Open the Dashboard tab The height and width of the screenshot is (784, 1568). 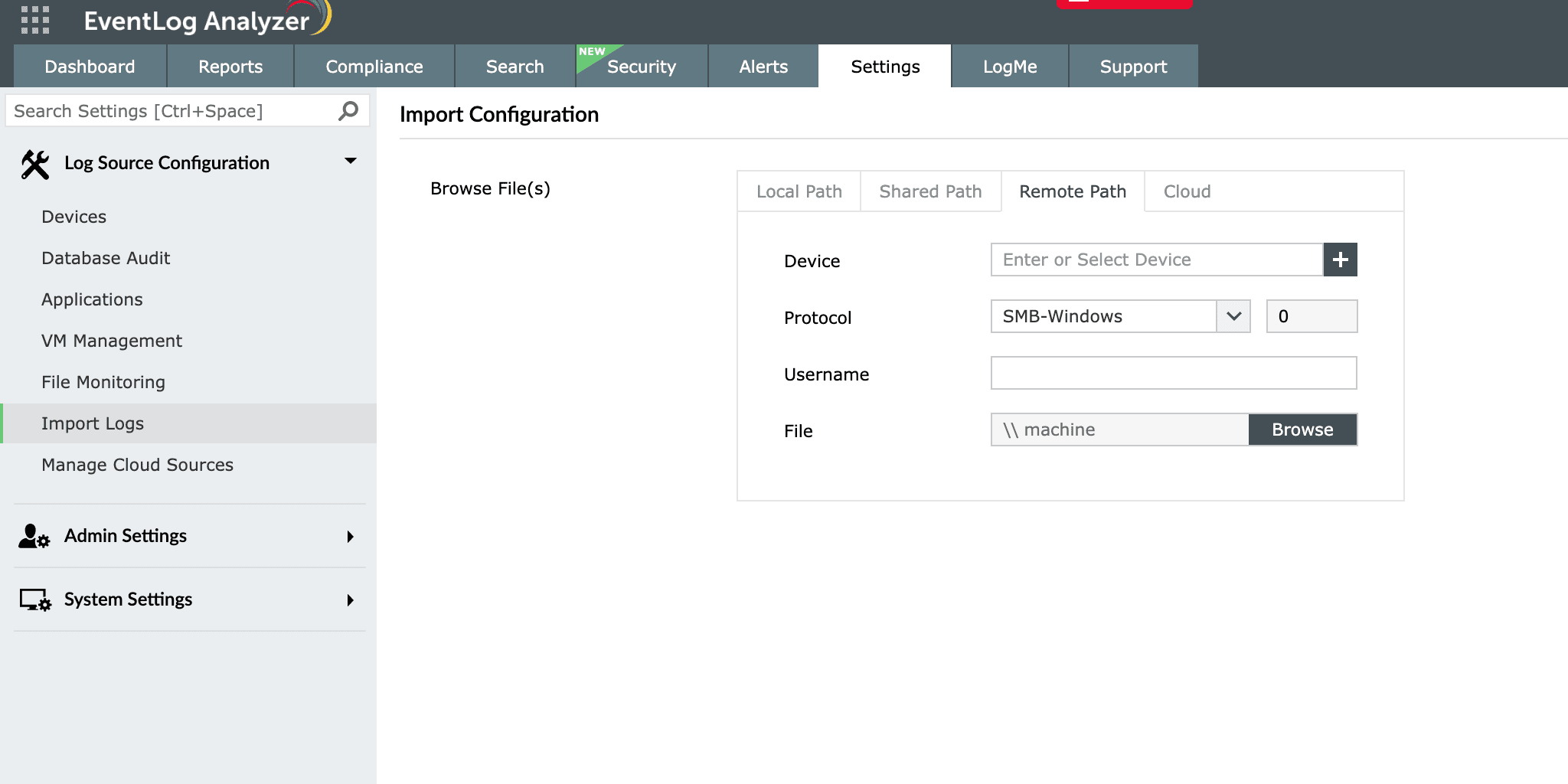click(90, 67)
